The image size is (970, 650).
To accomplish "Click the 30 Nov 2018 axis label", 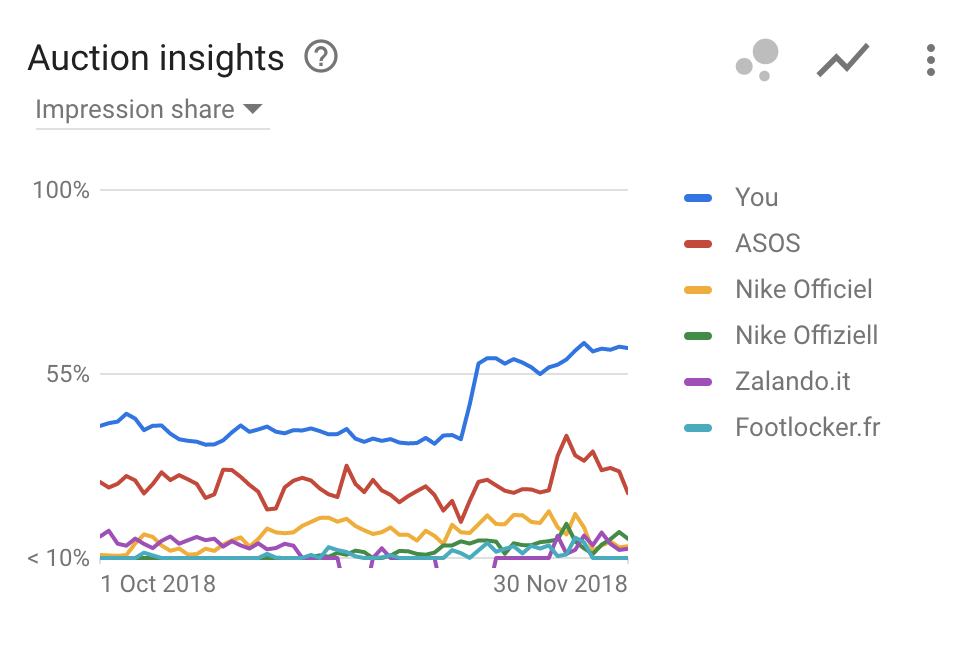I will coord(560,584).
